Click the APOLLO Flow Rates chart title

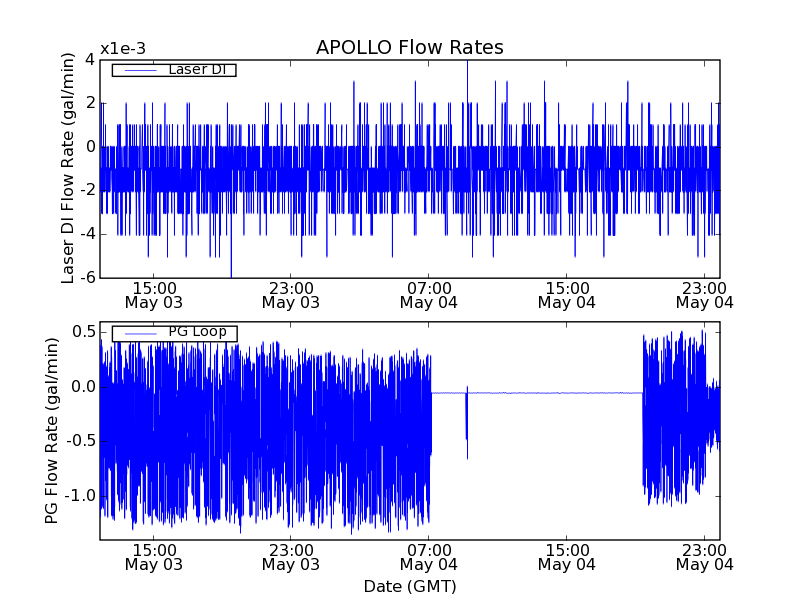[x=409, y=48]
